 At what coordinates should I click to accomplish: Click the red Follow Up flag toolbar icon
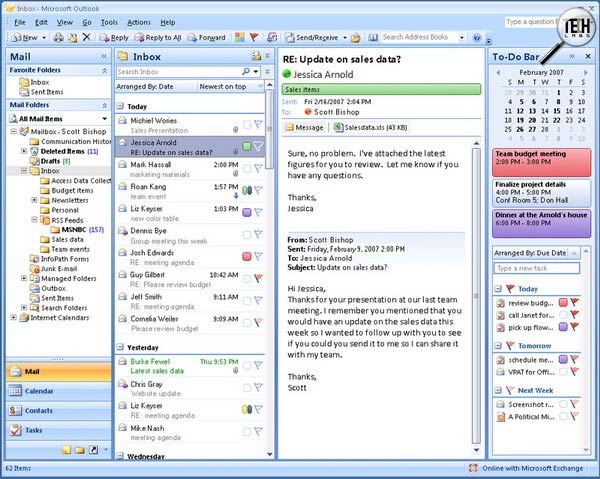[254, 37]
